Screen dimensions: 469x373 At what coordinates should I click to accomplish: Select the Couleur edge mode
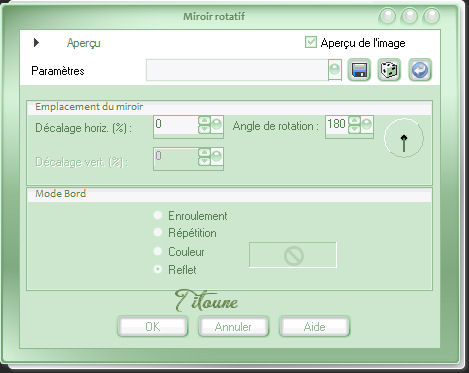click(158, 251)
